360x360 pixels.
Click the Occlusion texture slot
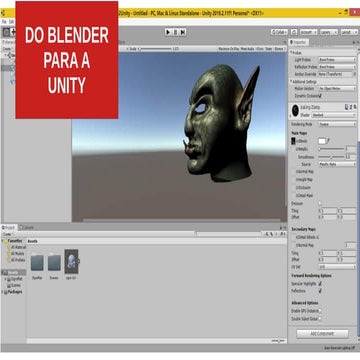click(294, 188)
